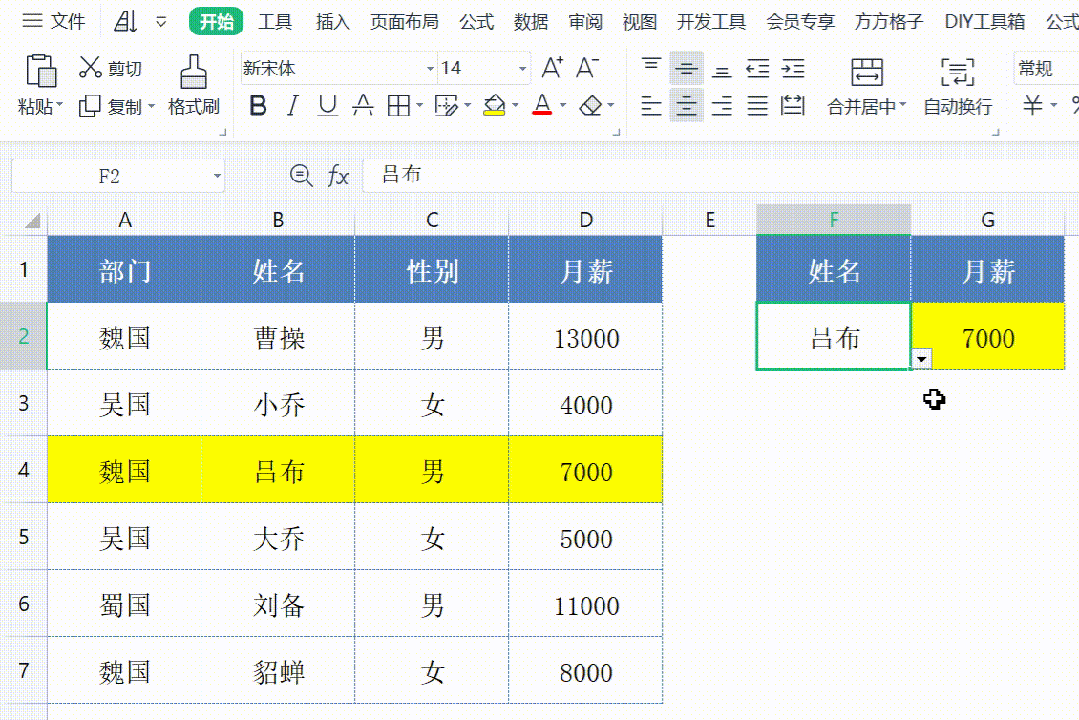Align text left
Viewport: 1079px width, 720px height.
pos(651,106)
